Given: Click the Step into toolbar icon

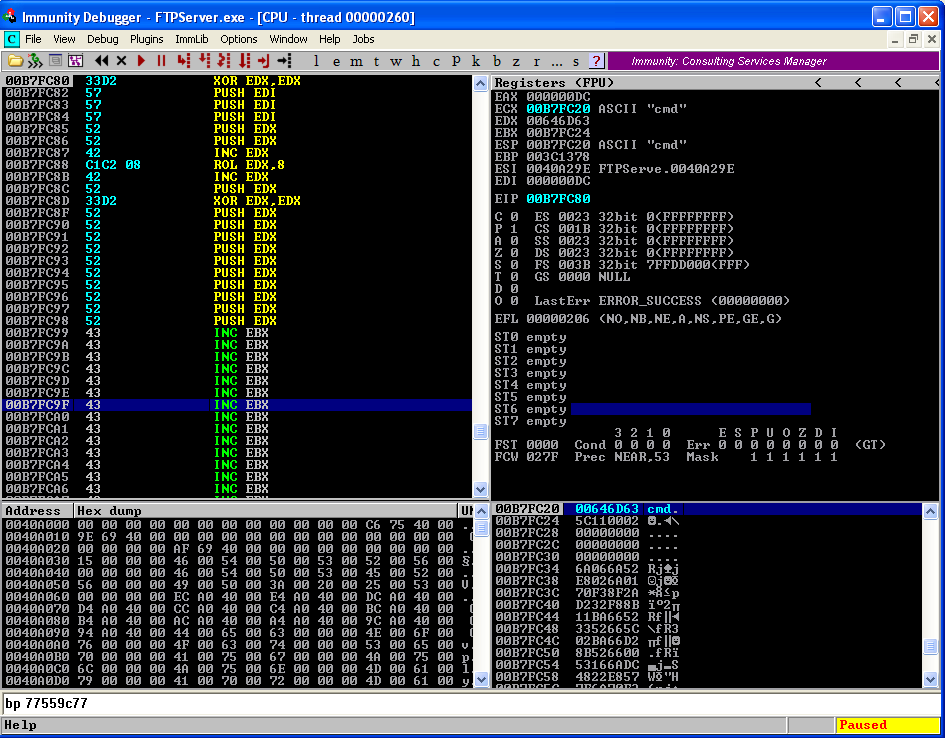Looking at the screenshot, I should click(184, 61).
